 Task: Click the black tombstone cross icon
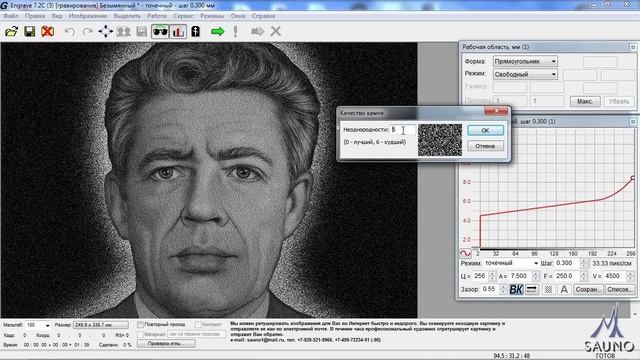(196, 31)
